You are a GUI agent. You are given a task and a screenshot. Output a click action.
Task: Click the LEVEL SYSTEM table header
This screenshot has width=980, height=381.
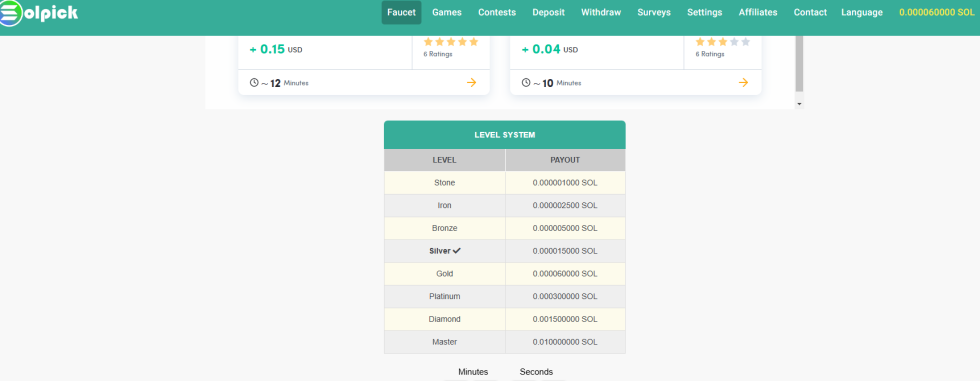click(504, 135)
